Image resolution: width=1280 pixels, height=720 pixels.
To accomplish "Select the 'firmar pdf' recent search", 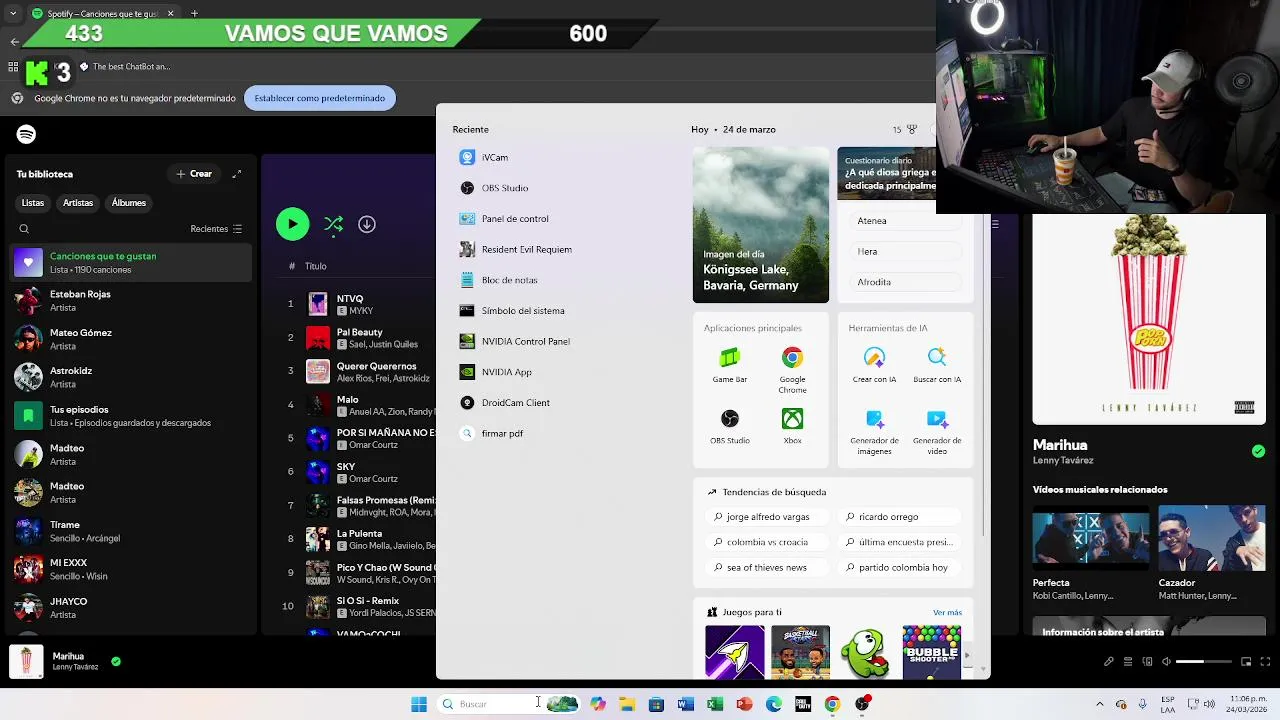I will click(492, 433).
